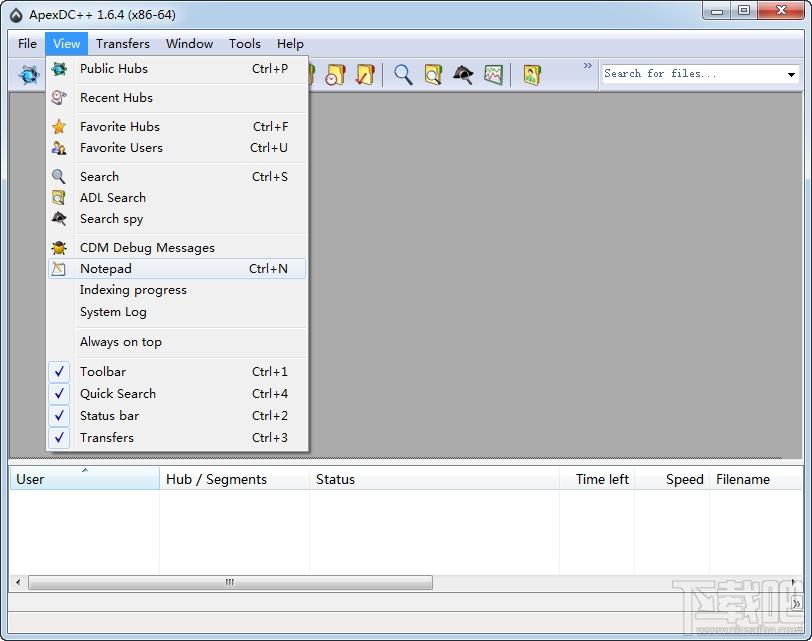Click the transfers scrollbar right arrow
The image size is (812, 641).
(794, 582)
